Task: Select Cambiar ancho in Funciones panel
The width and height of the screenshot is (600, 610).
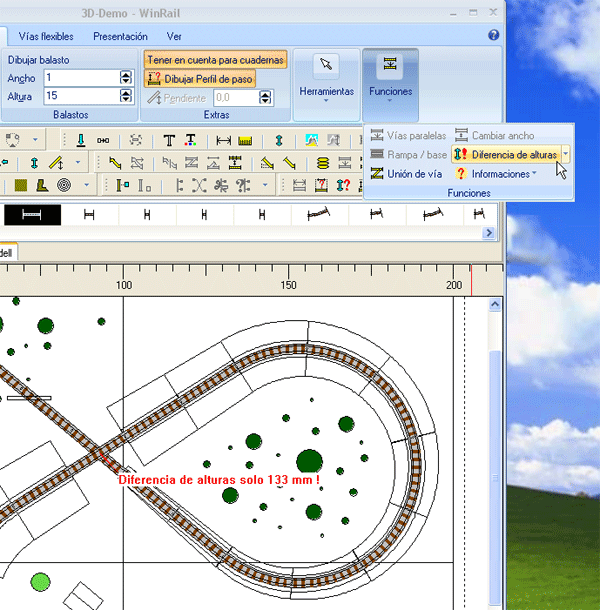Action: pyautogui.click(x=495, y=135)
